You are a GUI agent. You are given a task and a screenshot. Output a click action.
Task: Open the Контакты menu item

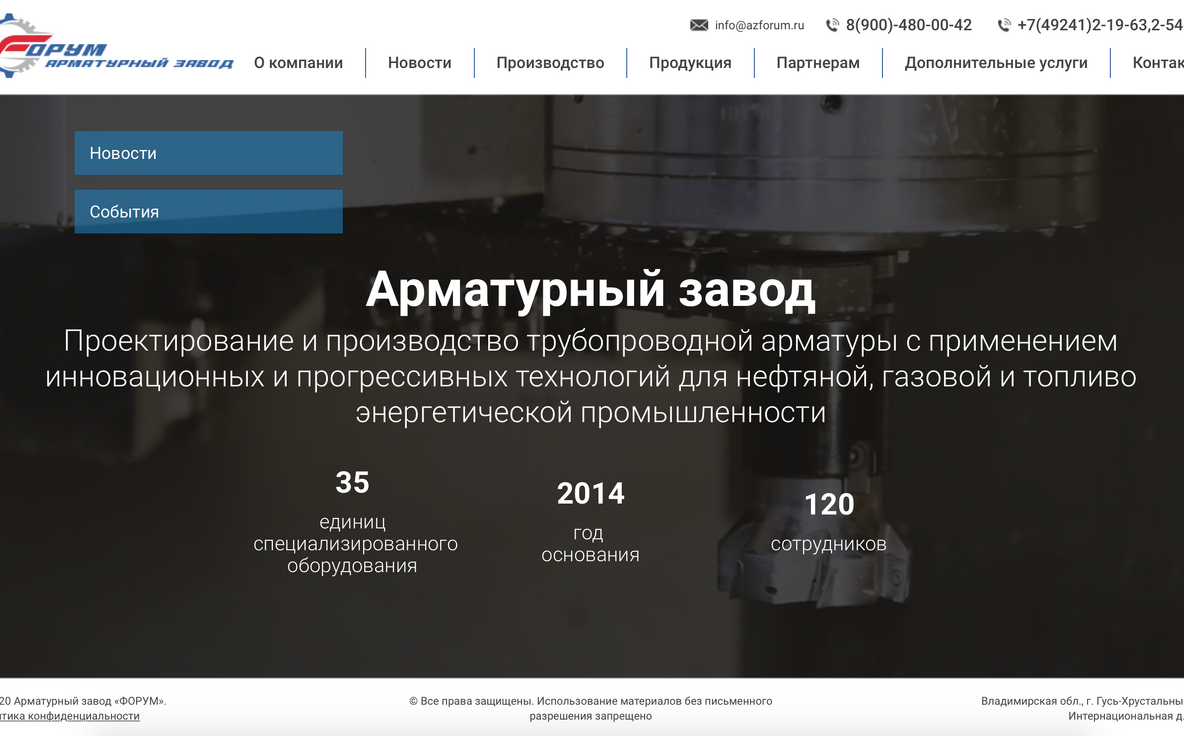[1158, 63]
